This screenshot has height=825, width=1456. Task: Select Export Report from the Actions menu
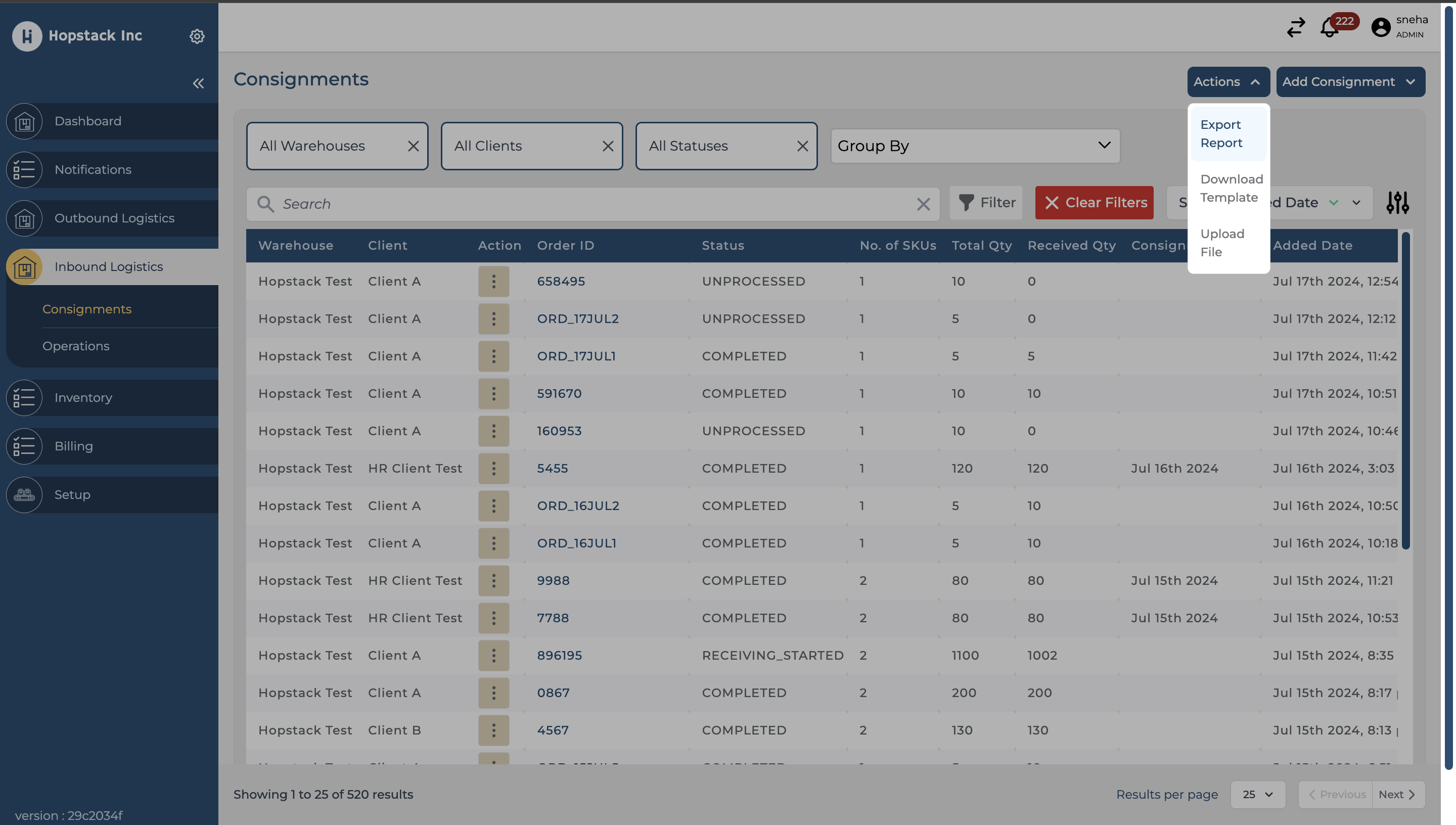[x=1221, y=134]
